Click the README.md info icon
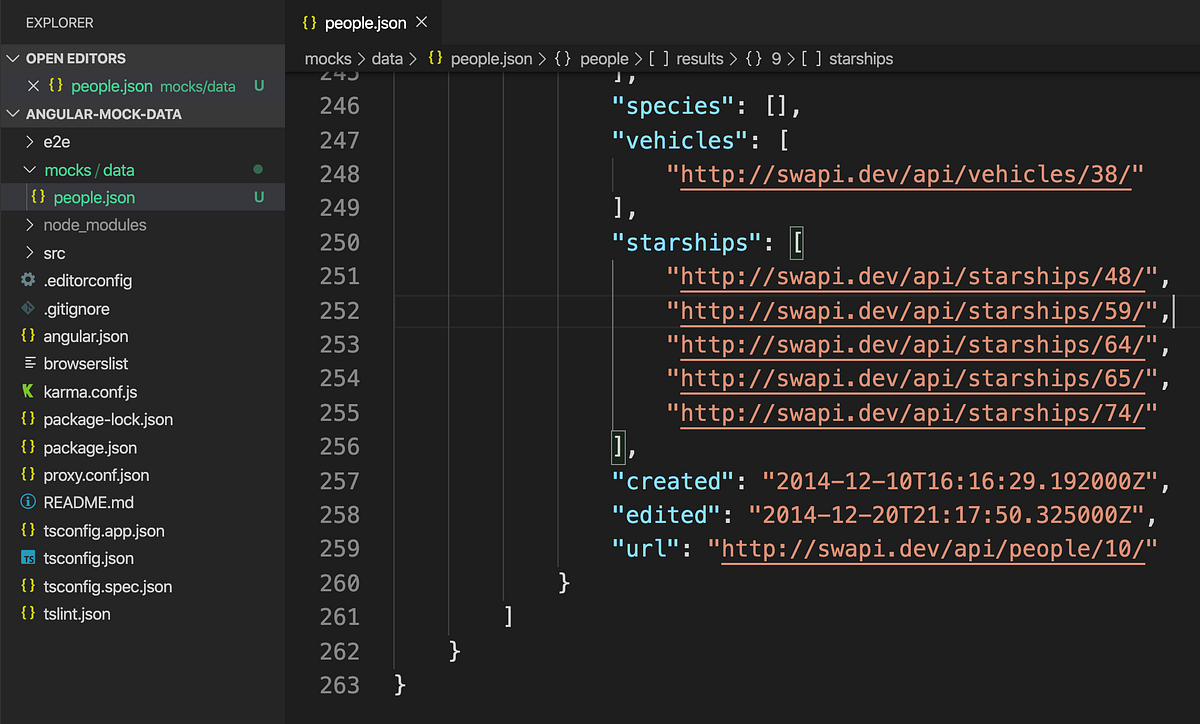Image resolution: width=1200 pixels, height=724 pixels. coord(28,503)
